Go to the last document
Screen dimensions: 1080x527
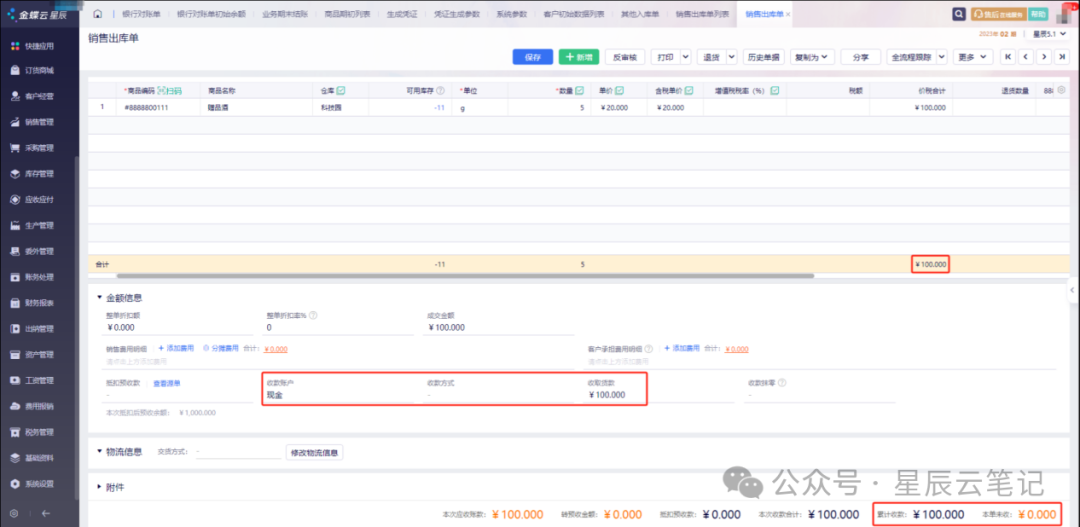[1063, 57]
